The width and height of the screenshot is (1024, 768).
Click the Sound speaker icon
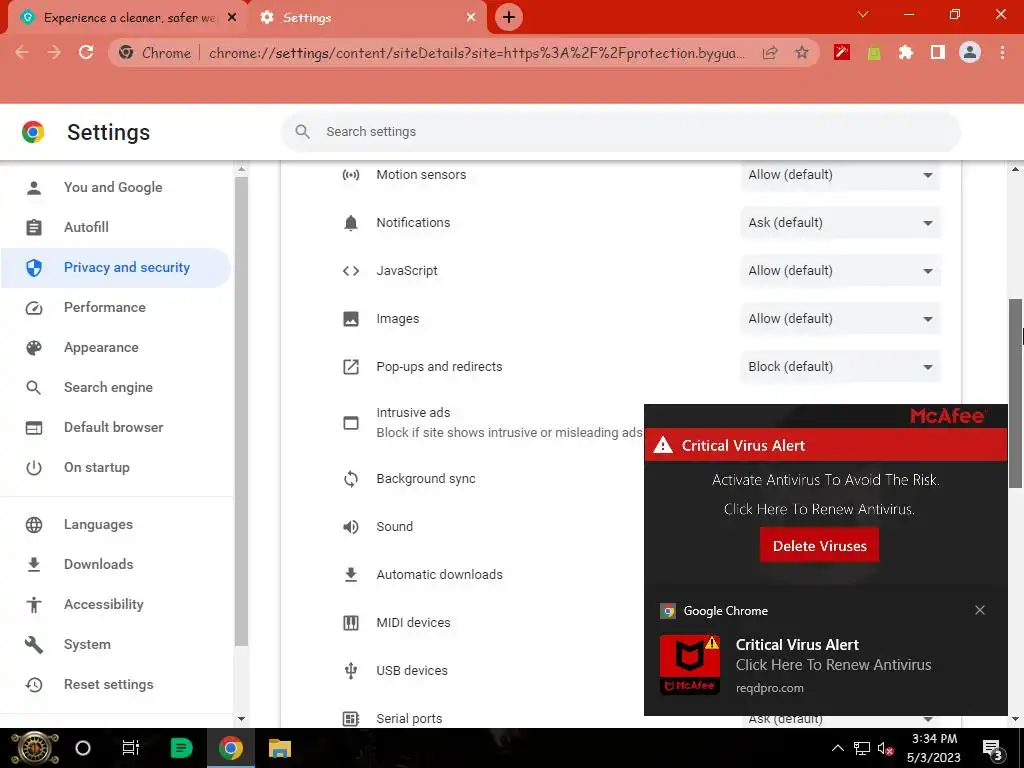coord(351,527)
